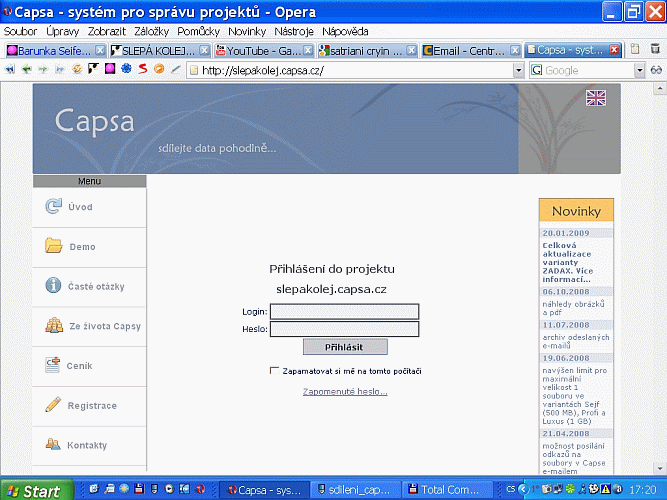Screen dimensions: 667x500
Task: Open Časté otázky info icon
Action: 53,285
